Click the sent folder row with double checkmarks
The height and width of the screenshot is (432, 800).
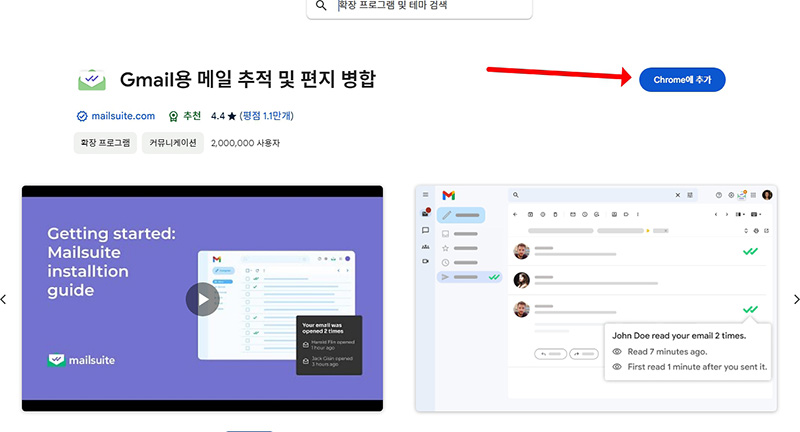coord(469,277)
